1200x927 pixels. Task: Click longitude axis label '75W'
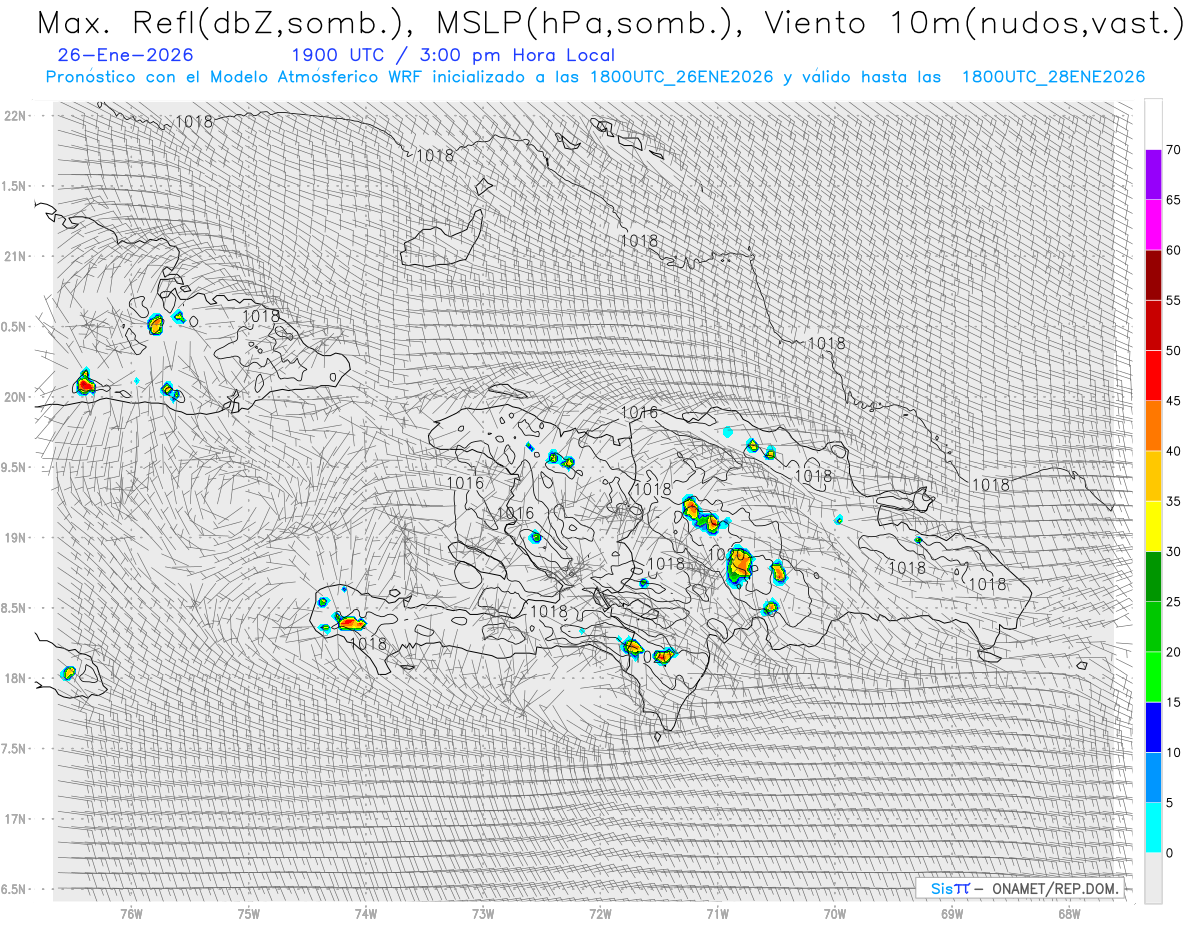tap(249, 914)
